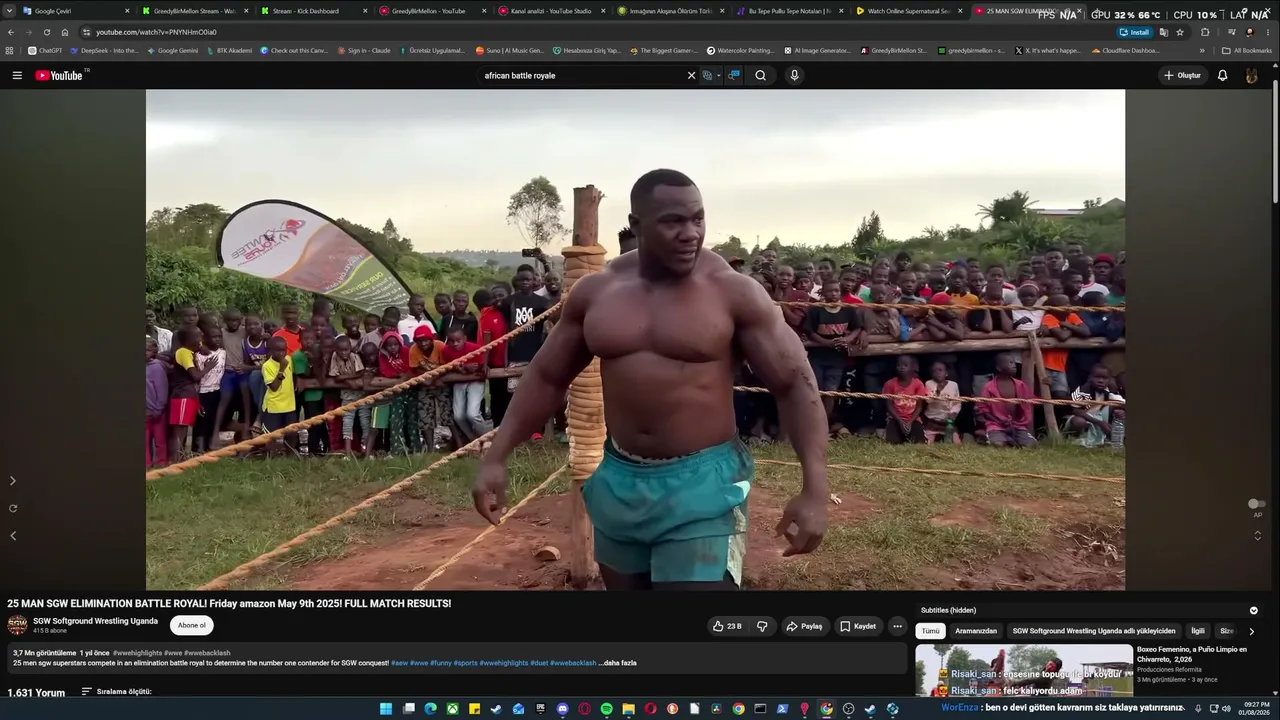Subscribe using the Abone ol button
This screenshot has height=720, width=1280.
click(191, 625)
